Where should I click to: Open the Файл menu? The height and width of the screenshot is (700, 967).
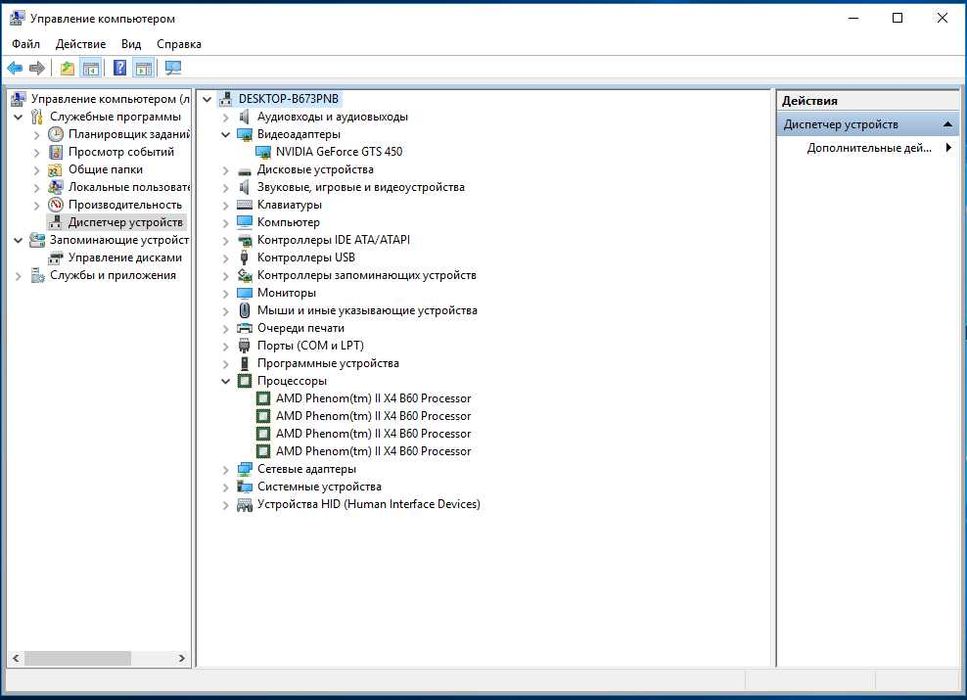coord(26,44)
